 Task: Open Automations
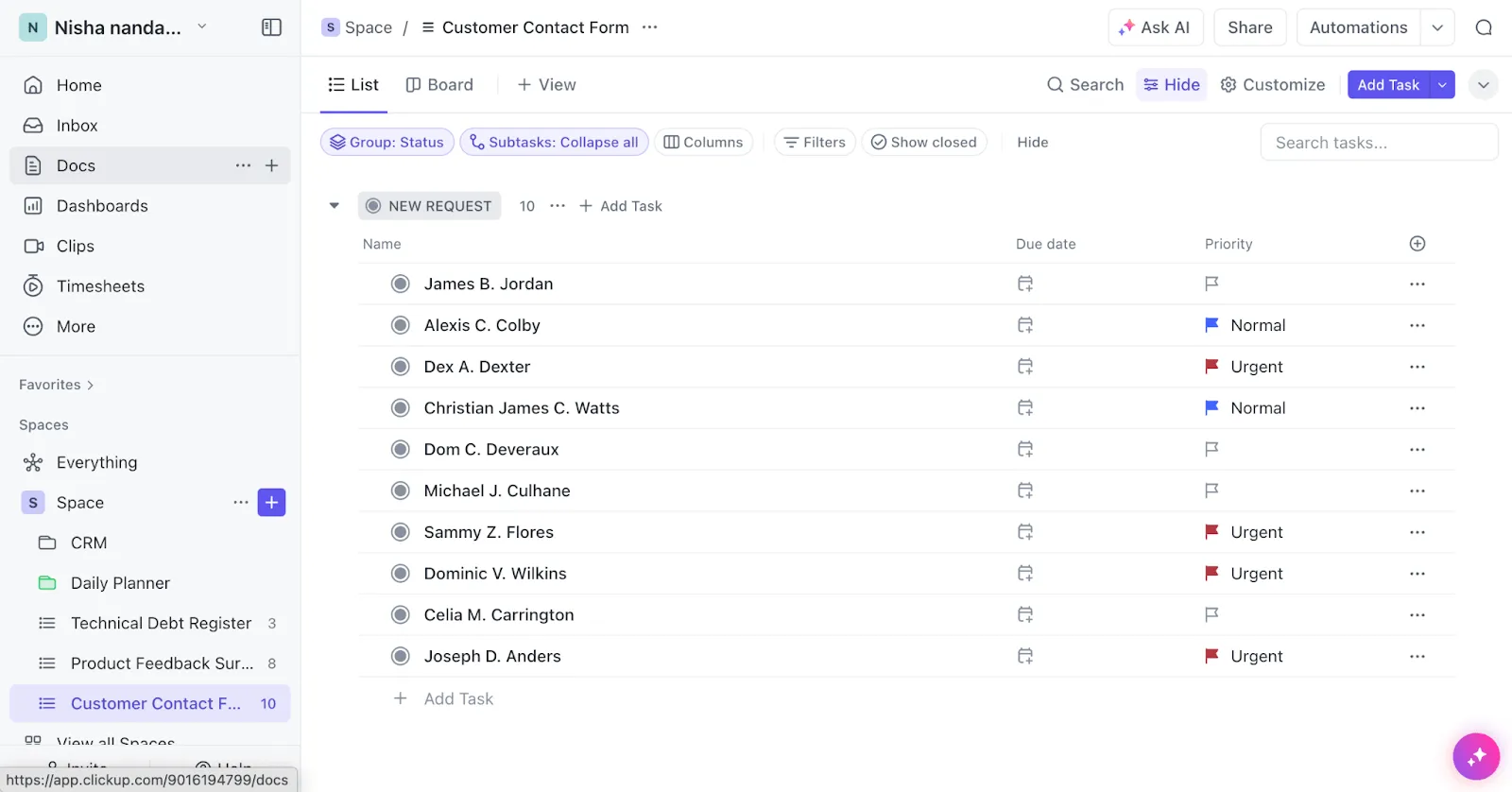(1358, 27)
